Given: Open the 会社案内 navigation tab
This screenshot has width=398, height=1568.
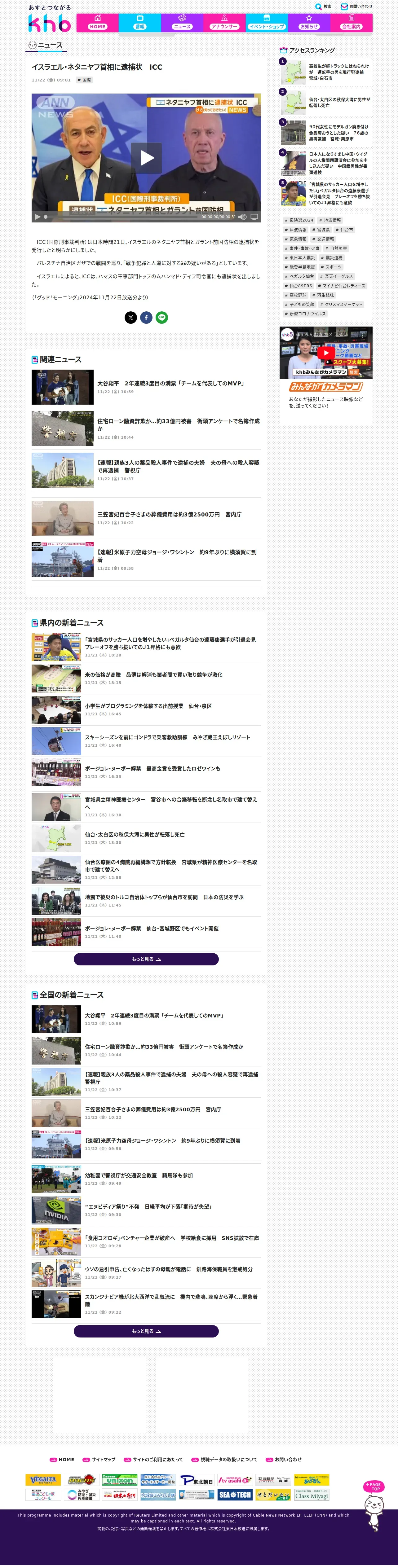Looking at the screenshot, I should (351, 23).
